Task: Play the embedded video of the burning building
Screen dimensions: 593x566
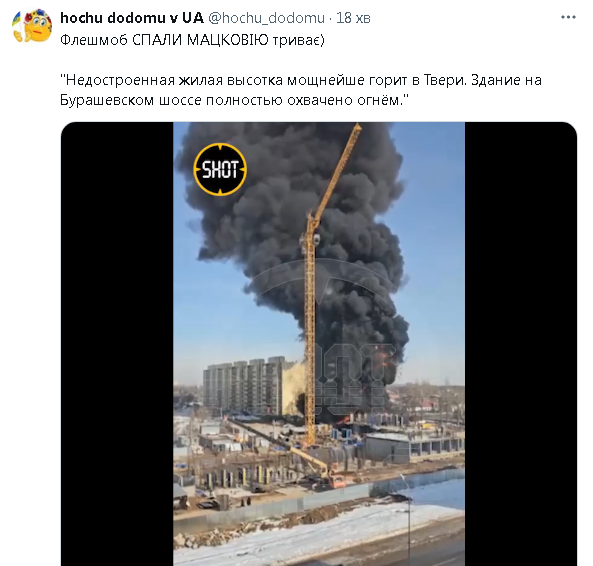Action: [x=319, y=344]
